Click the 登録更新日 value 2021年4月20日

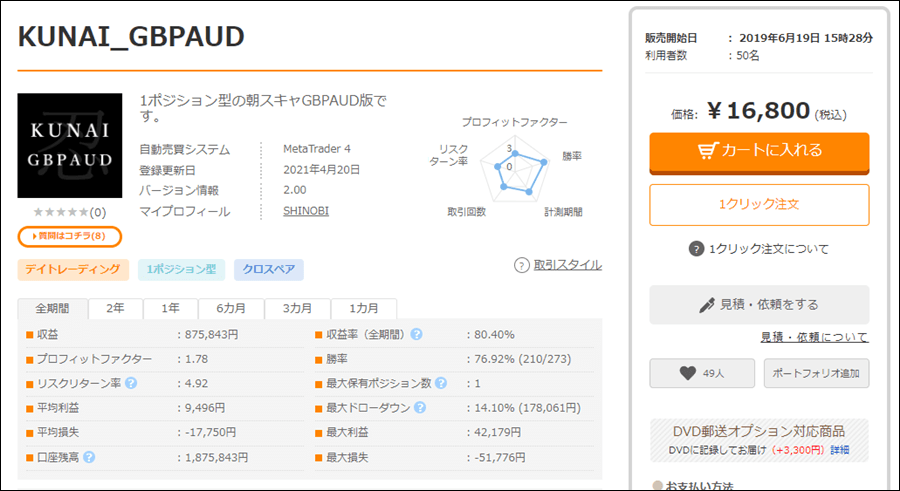[321, 170]
